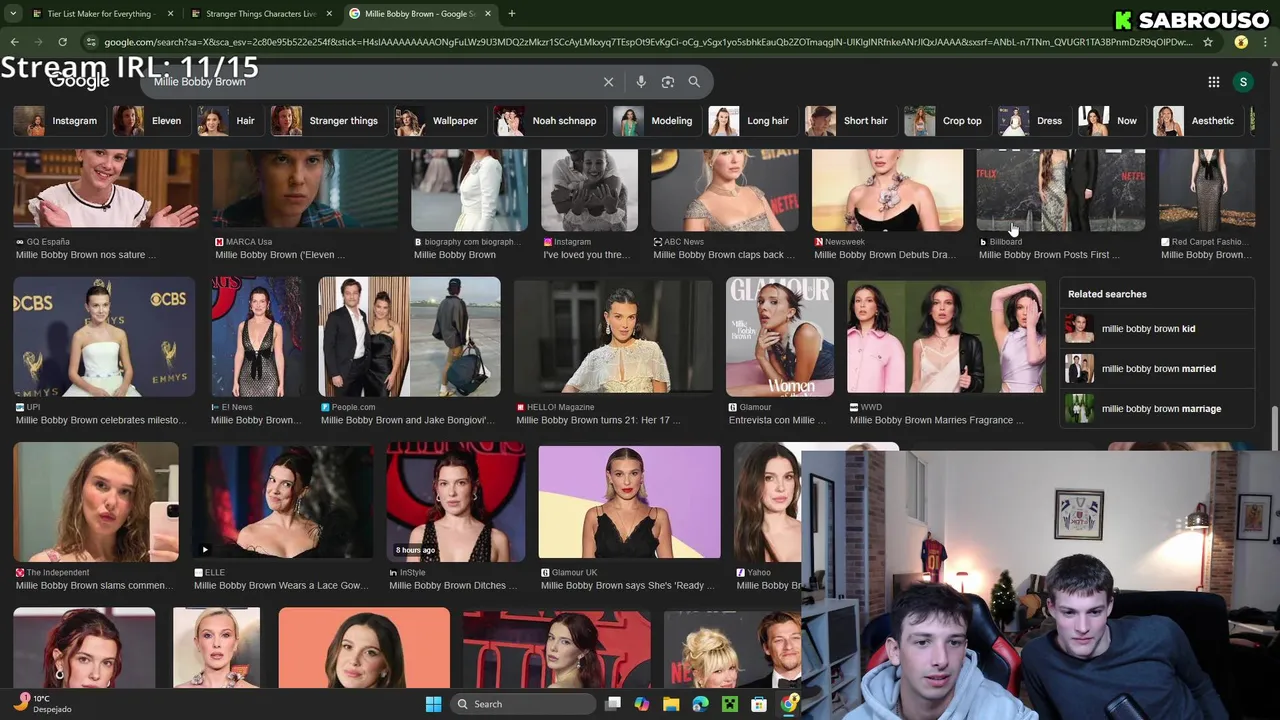Open Microsoft Store from taskbar

coord(759,704)
